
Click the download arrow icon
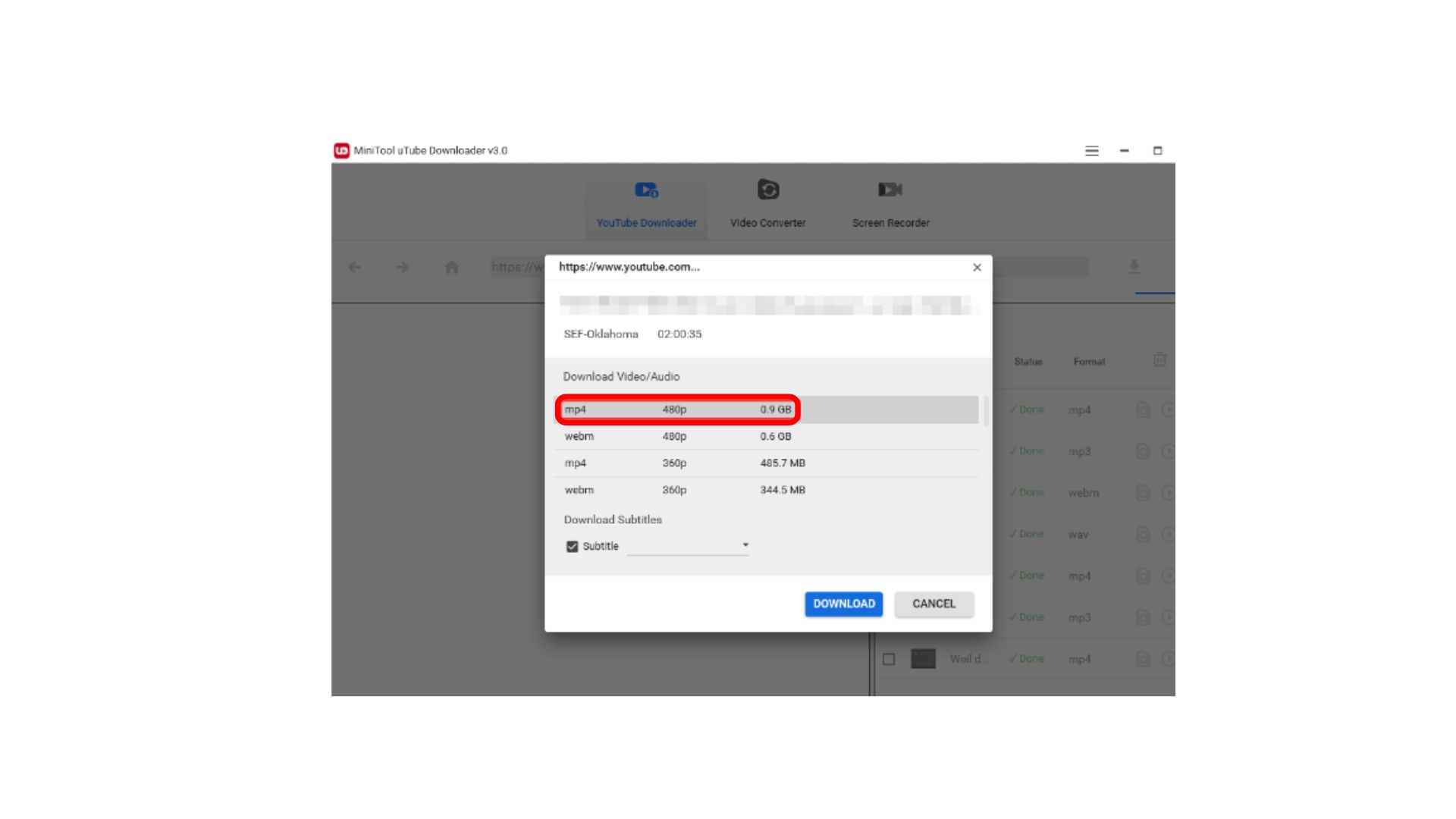point(1135,266)
